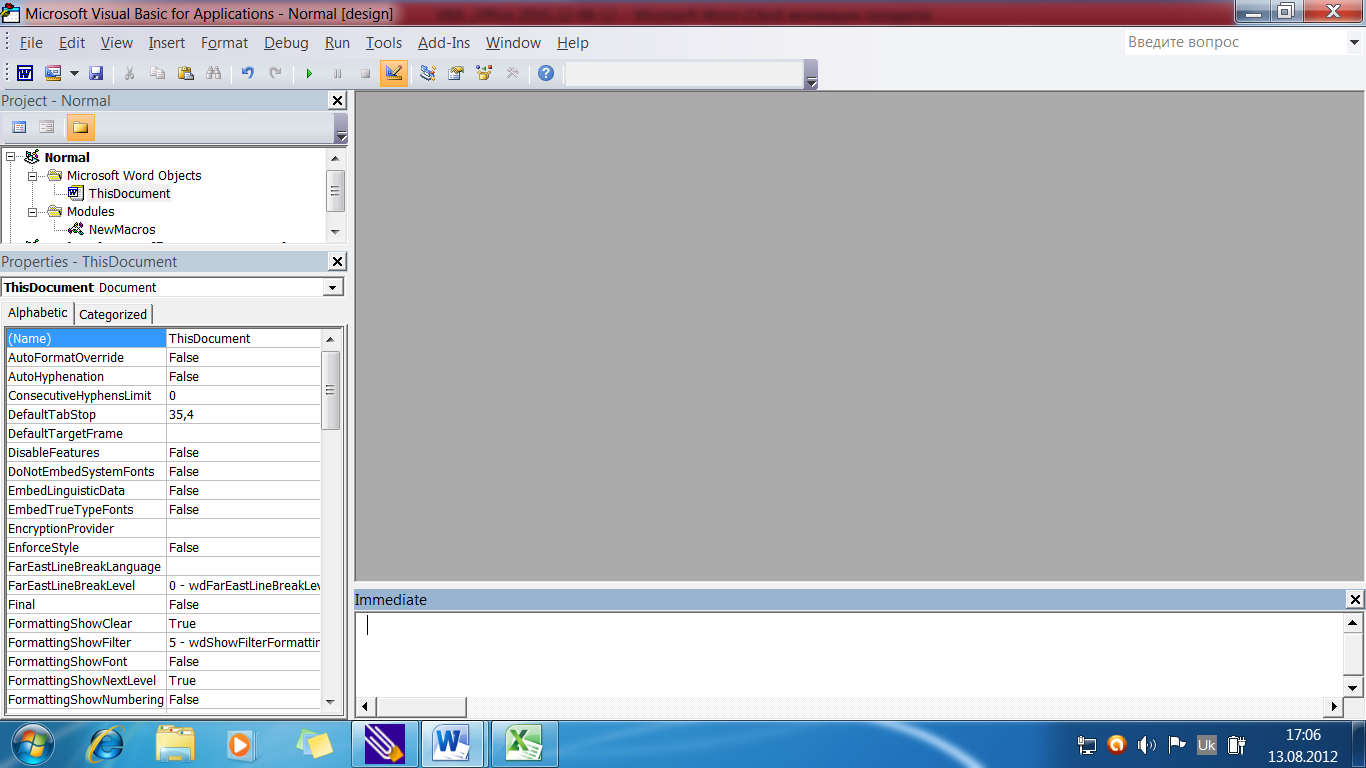Open the Debug menu

tap(286, 43)
